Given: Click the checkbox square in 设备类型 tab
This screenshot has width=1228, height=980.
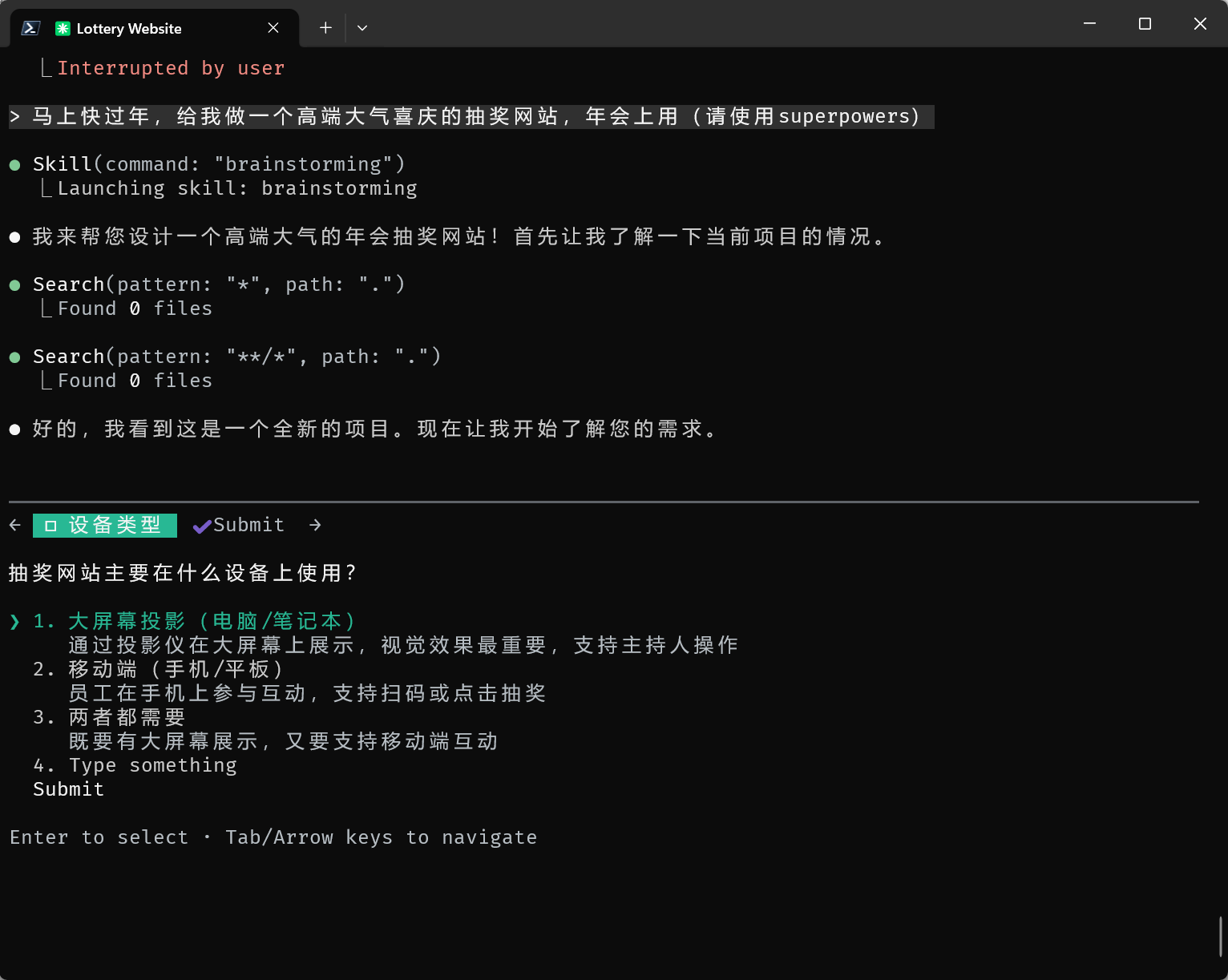Looking at the screenshot, I should pyautogui.click(x=50, y=526).
